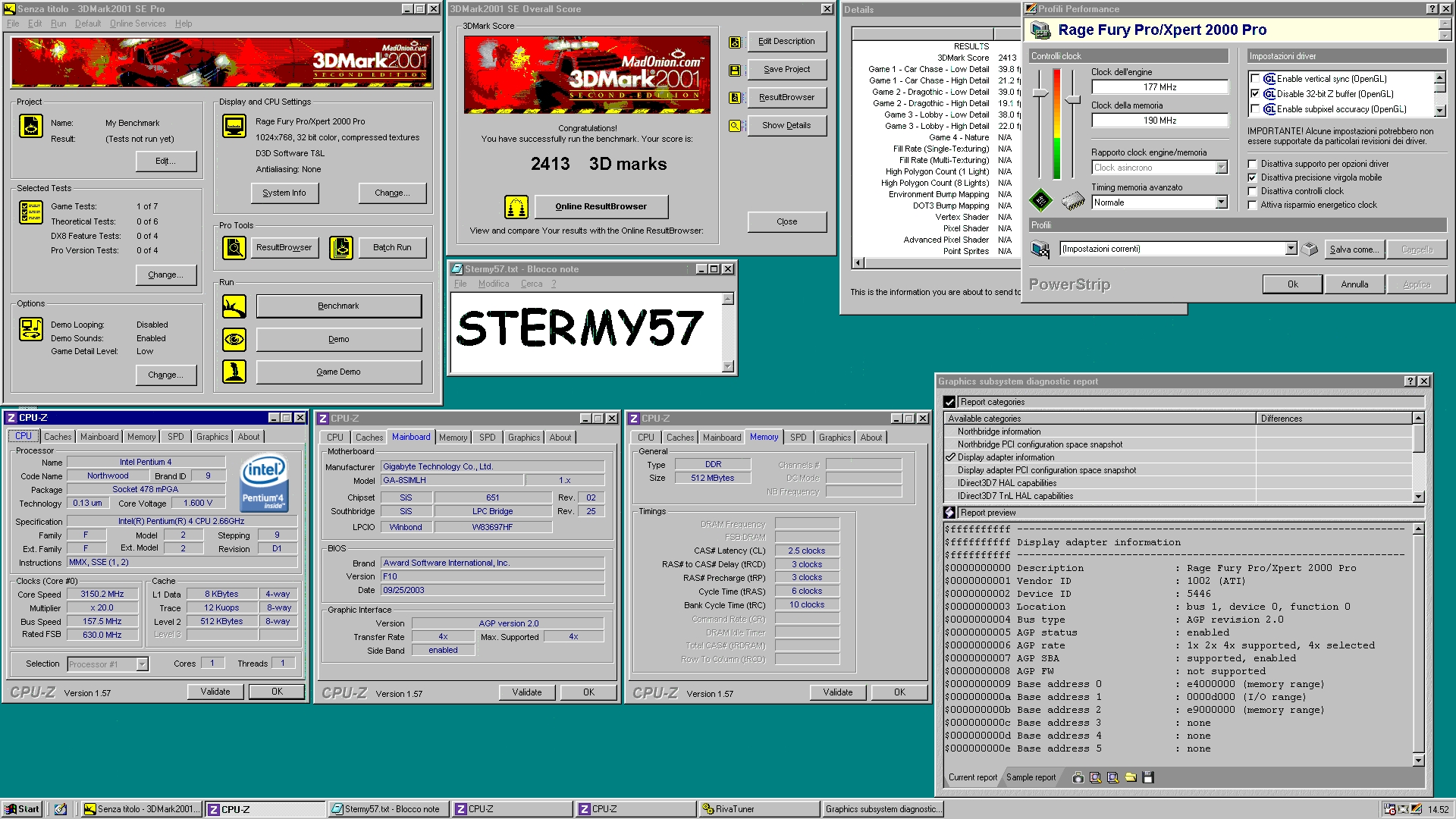Click the ResultBrowser icon in Overall Score window
This screenshot has height=819, width=1456.
(x=735, y=98)
